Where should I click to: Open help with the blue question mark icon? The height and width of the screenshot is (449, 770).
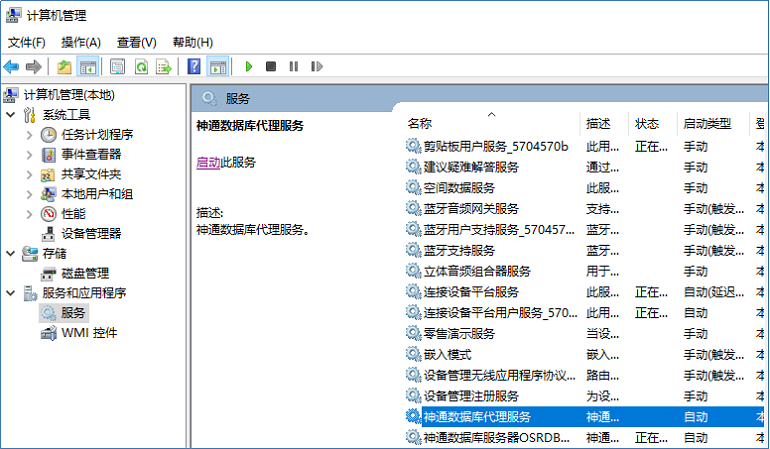coord(194,67)
